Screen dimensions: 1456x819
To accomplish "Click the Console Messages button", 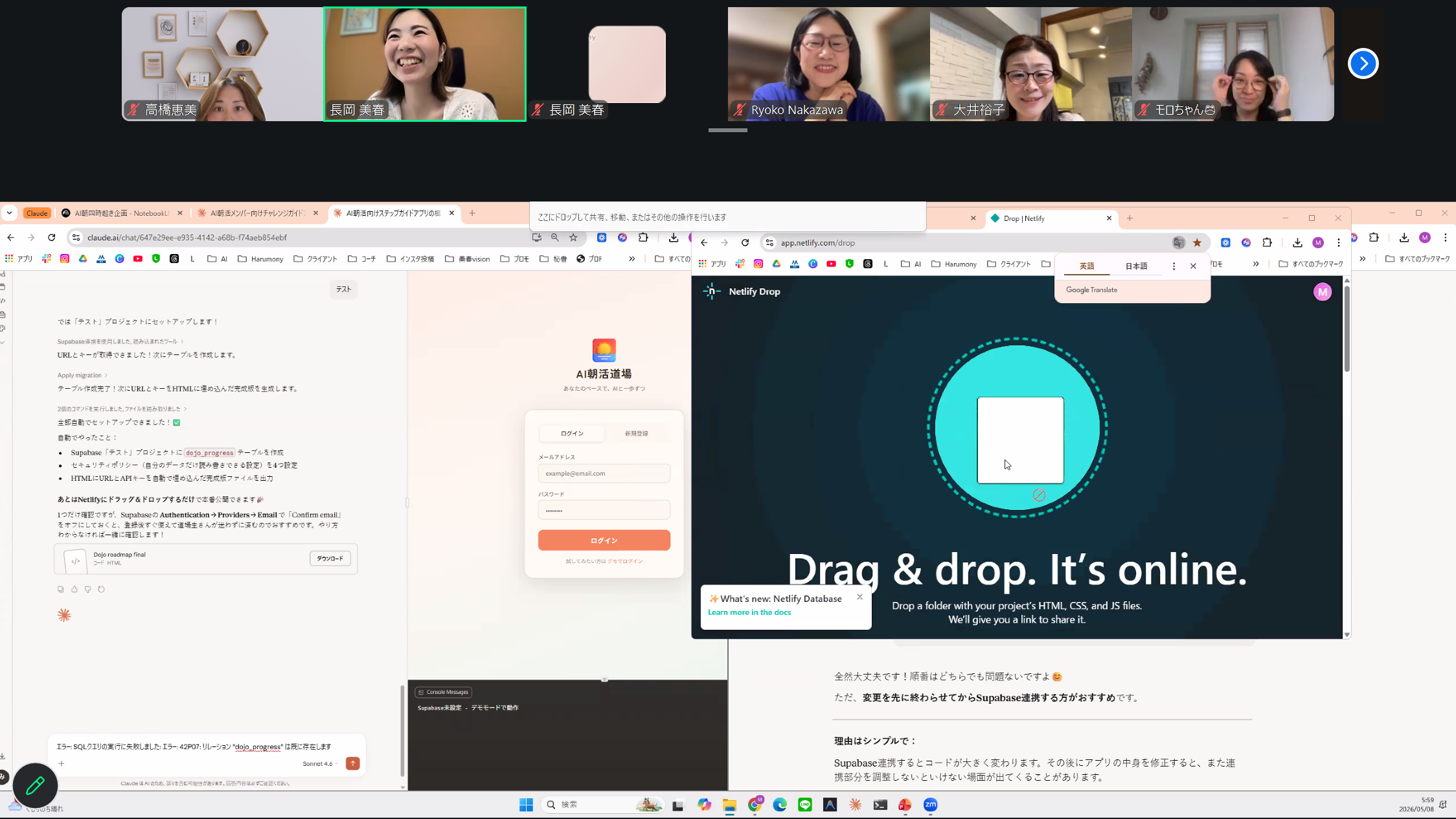I will click(x=444, y=692).
